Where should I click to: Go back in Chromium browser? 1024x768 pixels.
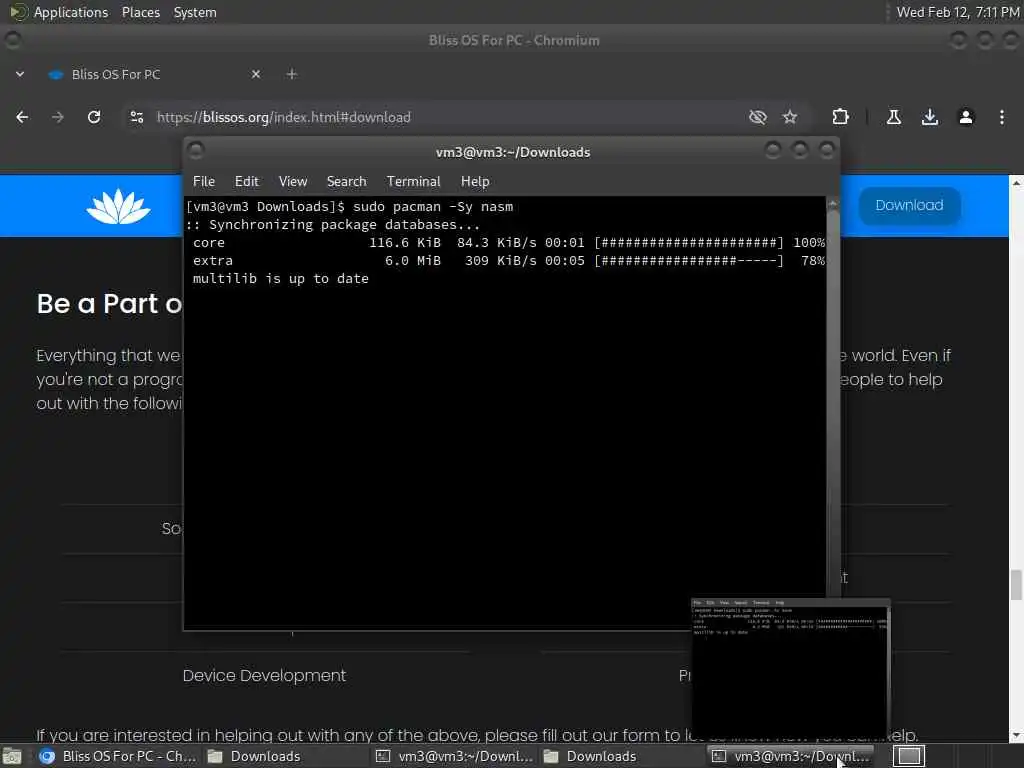pos(22,117)
